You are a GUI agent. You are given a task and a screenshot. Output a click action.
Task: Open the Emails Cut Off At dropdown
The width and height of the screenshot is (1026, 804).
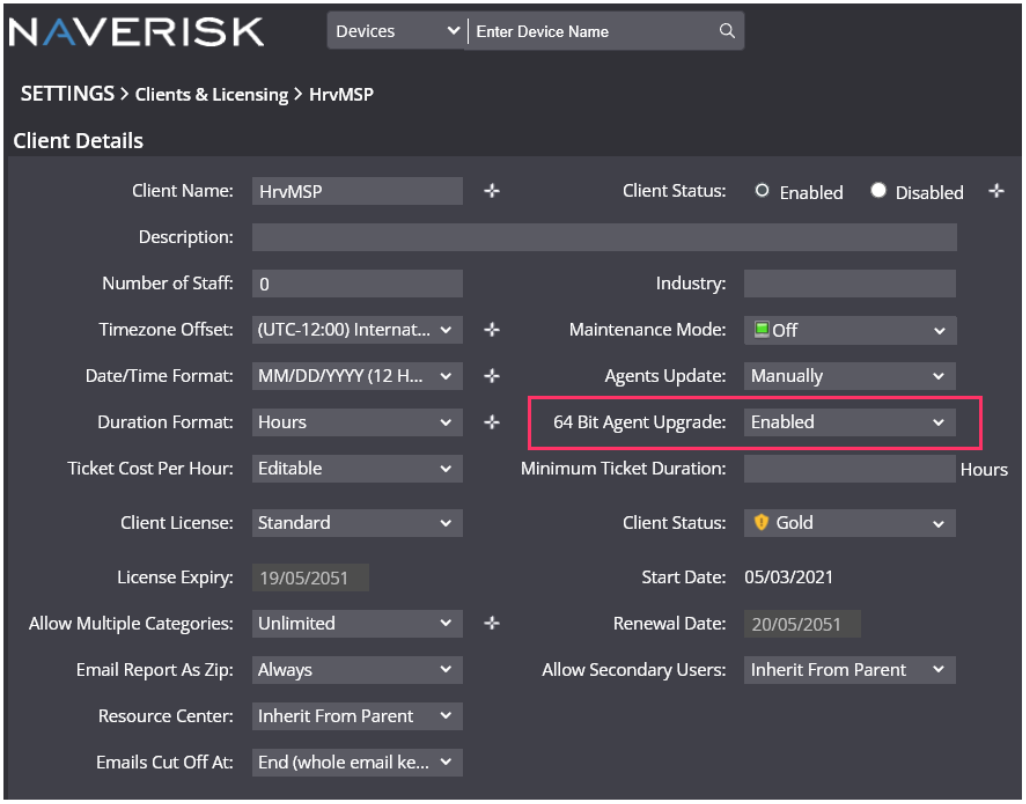[357, 763]
